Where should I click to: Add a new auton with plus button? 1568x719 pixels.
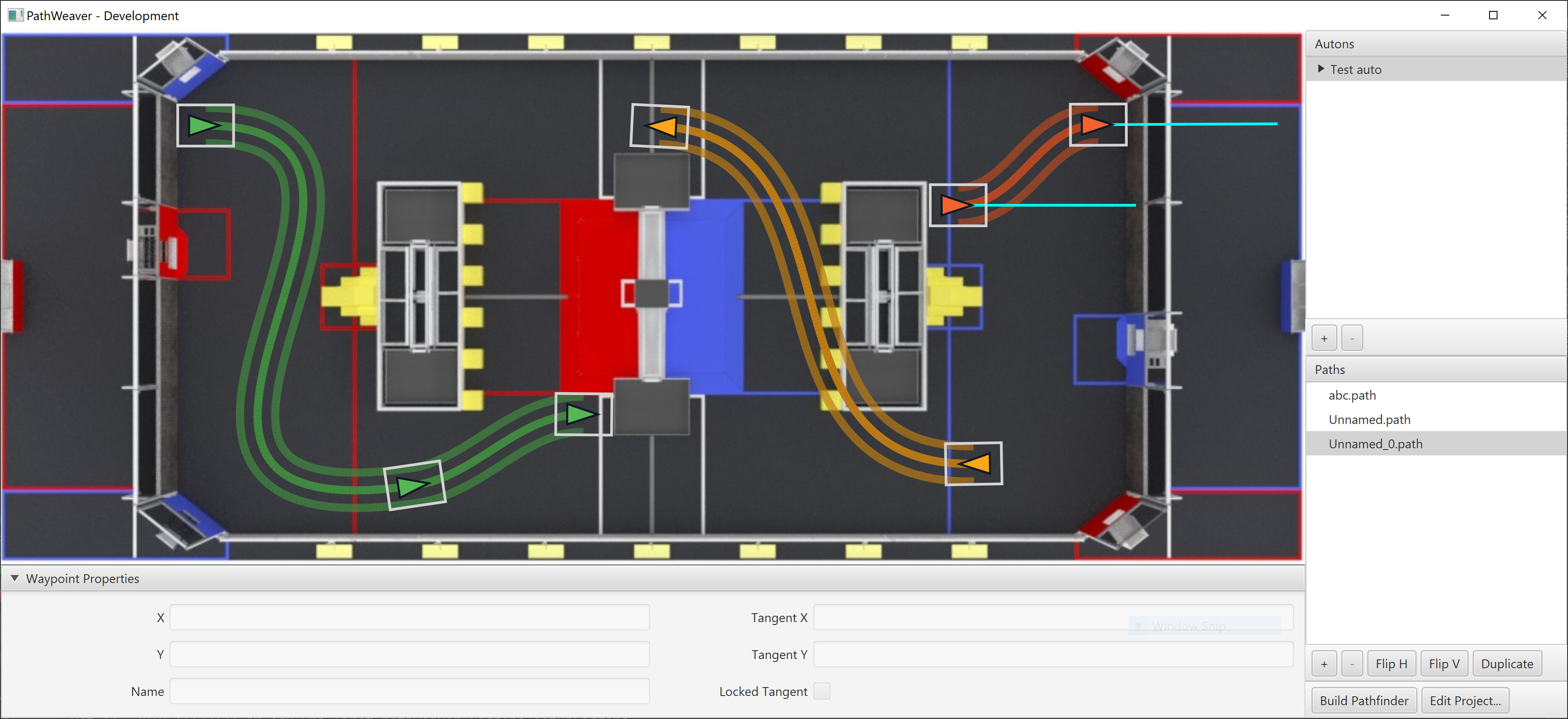tap(1325, 338)
